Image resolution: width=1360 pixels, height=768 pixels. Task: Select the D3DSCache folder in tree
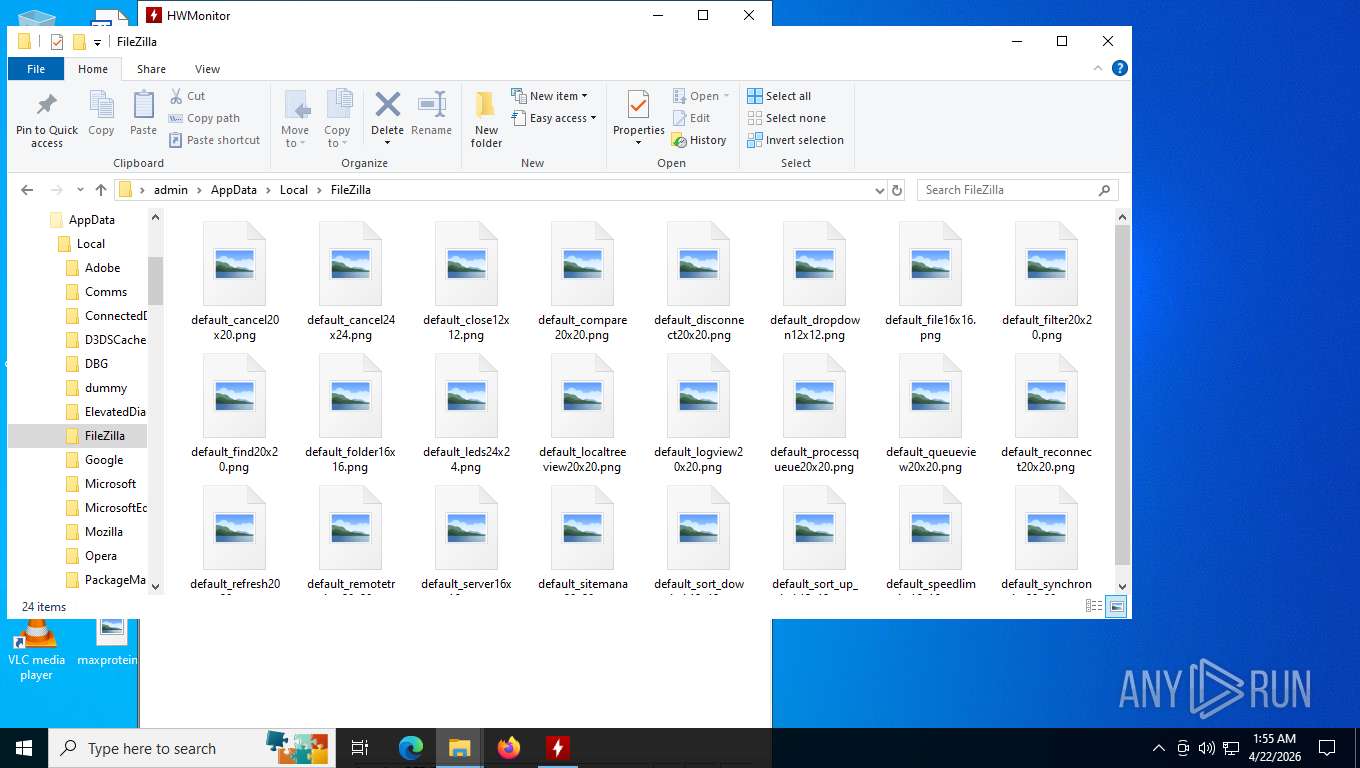[115, 340]
